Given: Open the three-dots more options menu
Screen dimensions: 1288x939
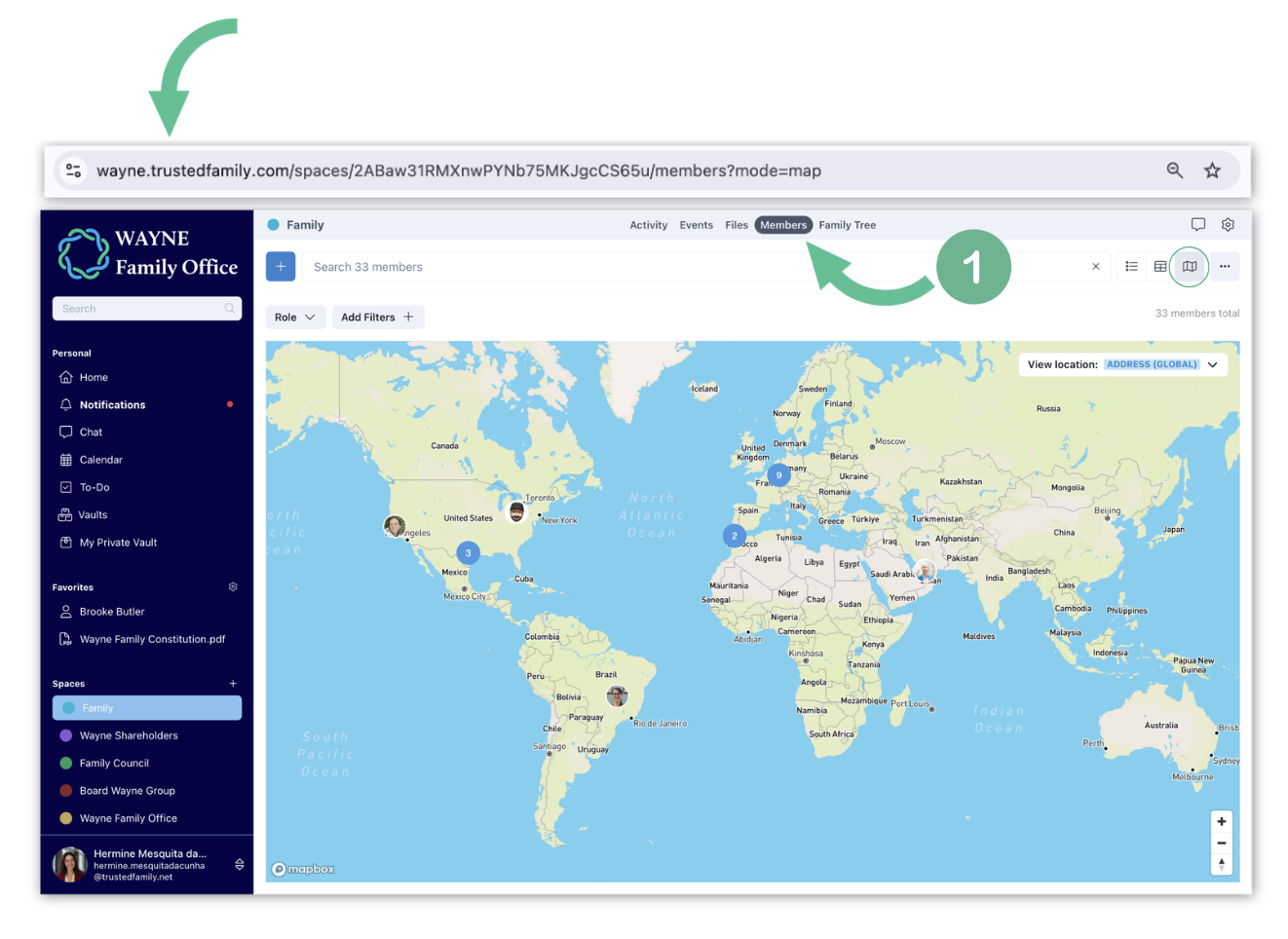Looking at the screenshot, I should pyautogui.click(x=1225, y=266).
